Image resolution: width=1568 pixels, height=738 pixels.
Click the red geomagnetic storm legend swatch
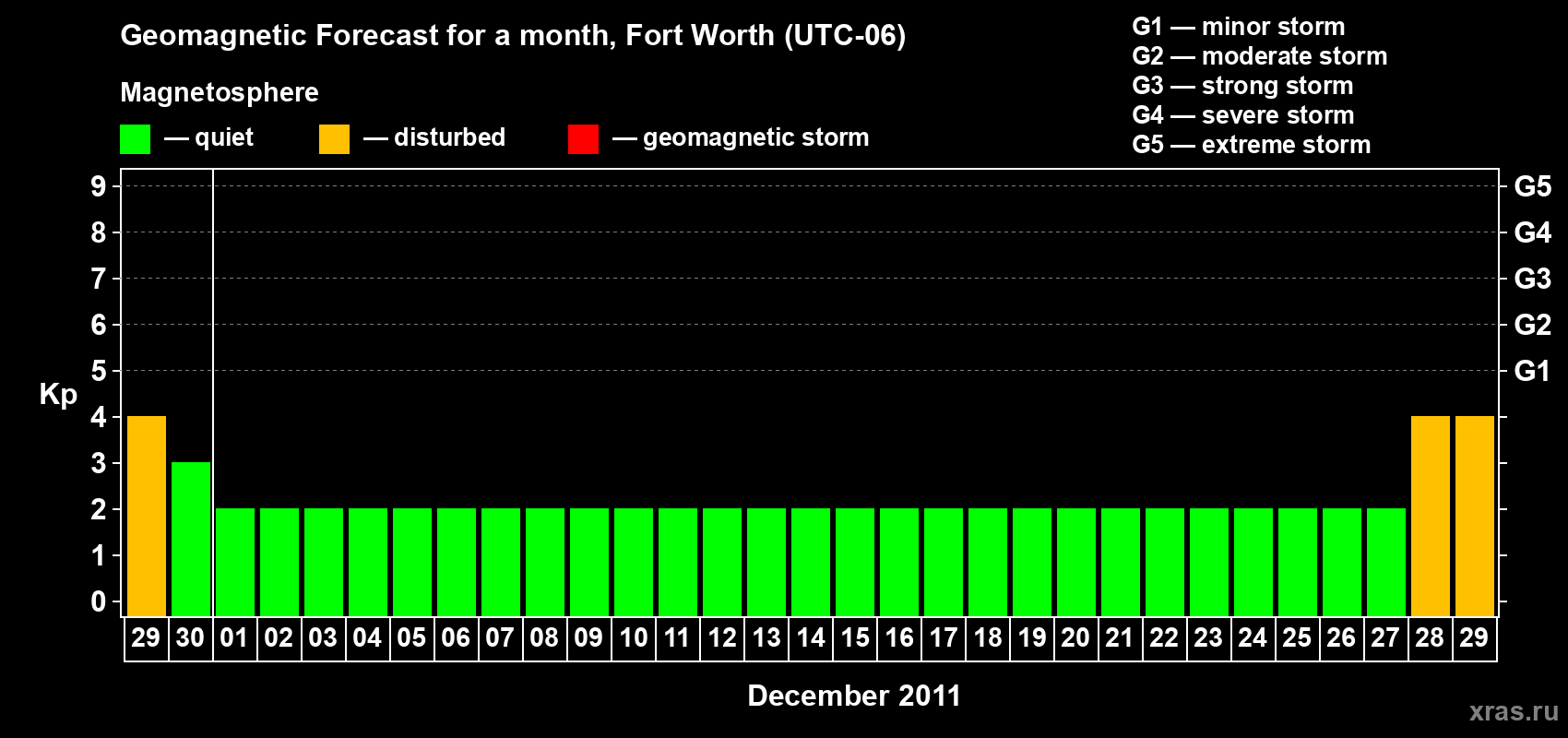click(583, 139)
